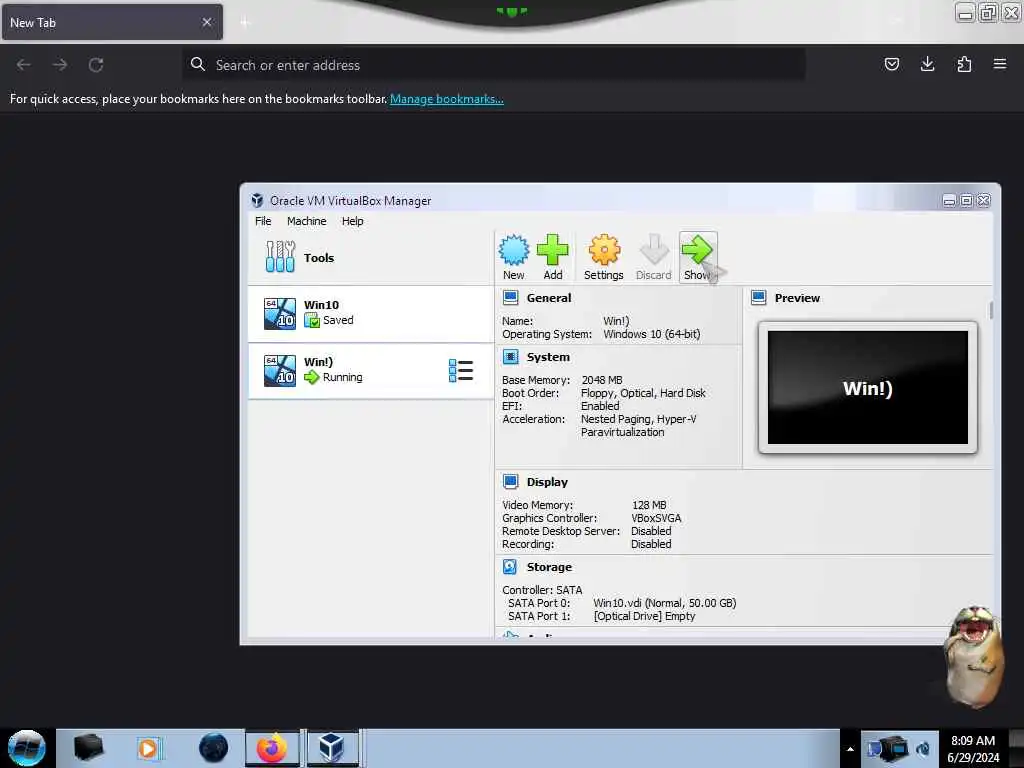1024x768 pixels.
Task: Click the Storage section disk icon
Action: click(x=510, y=567)
